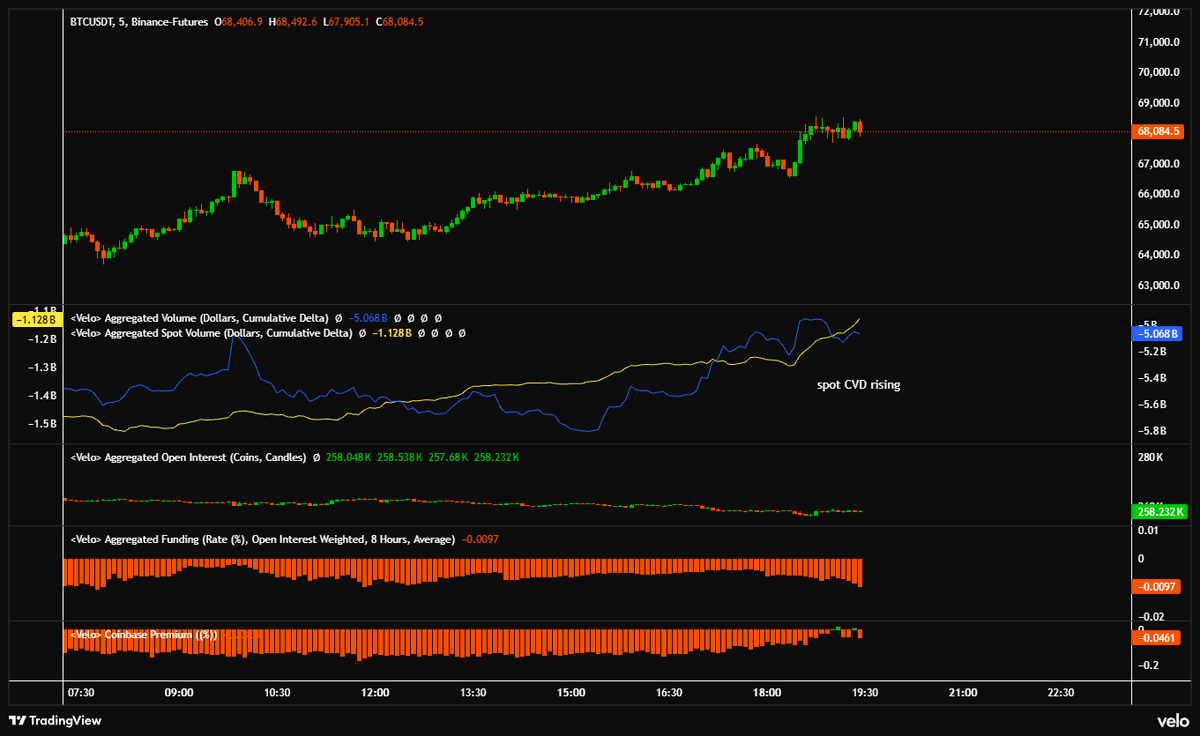The height and width of the screenshot is (736, 1200).
Task: Click the 16:30 time axis label
Action: click(669, 693)
